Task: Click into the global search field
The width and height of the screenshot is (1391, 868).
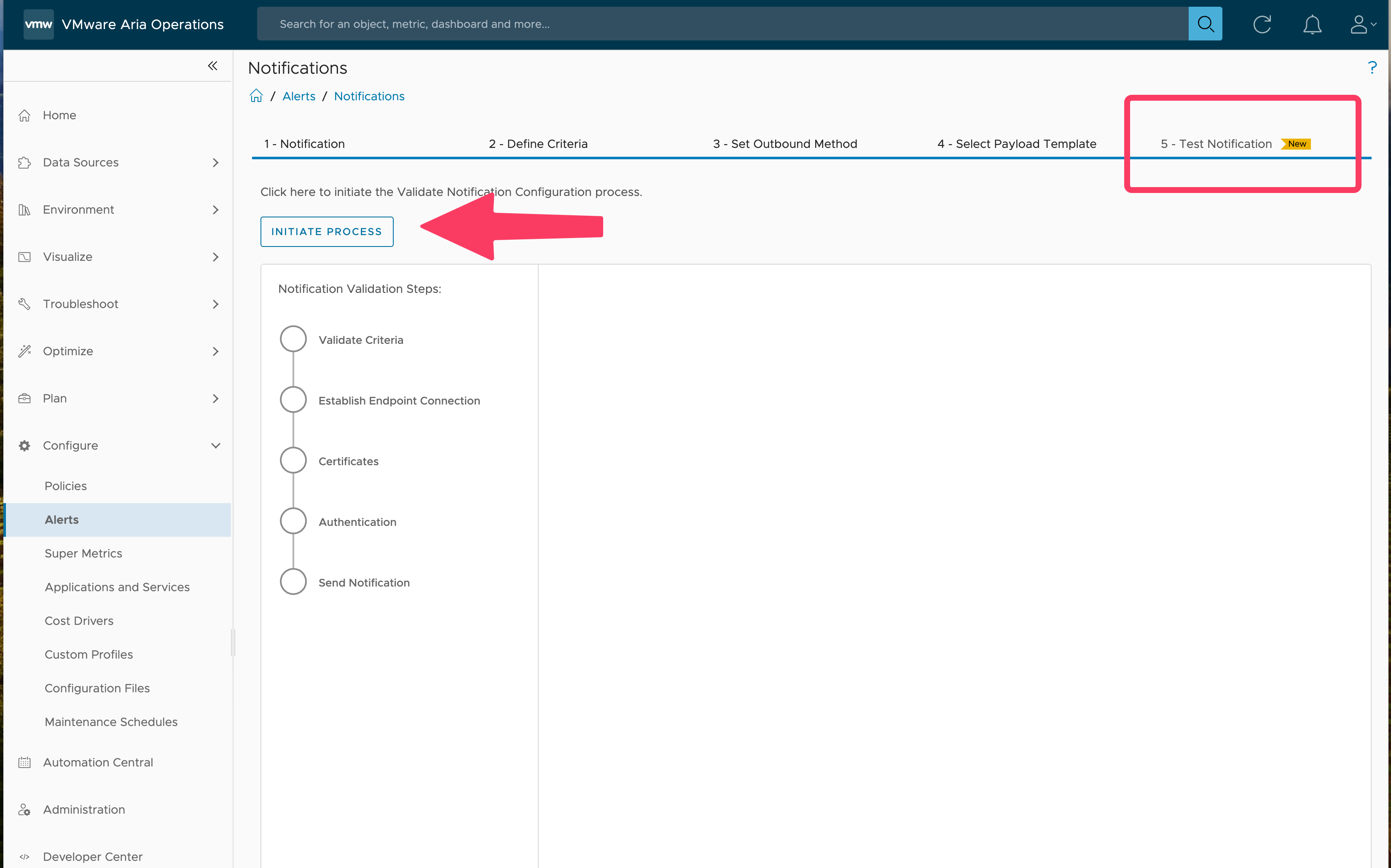Action: point(718,24)
